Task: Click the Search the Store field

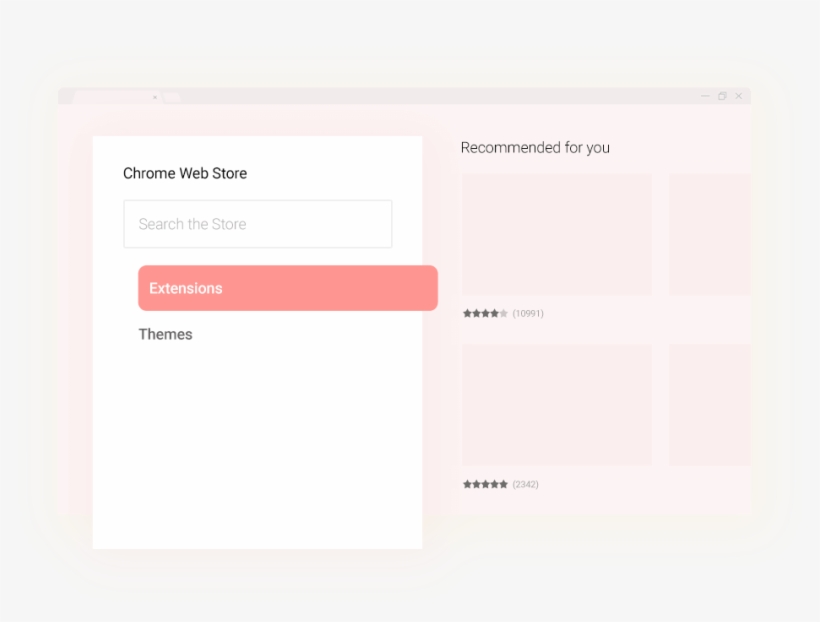Action: (x=257, y=224)
